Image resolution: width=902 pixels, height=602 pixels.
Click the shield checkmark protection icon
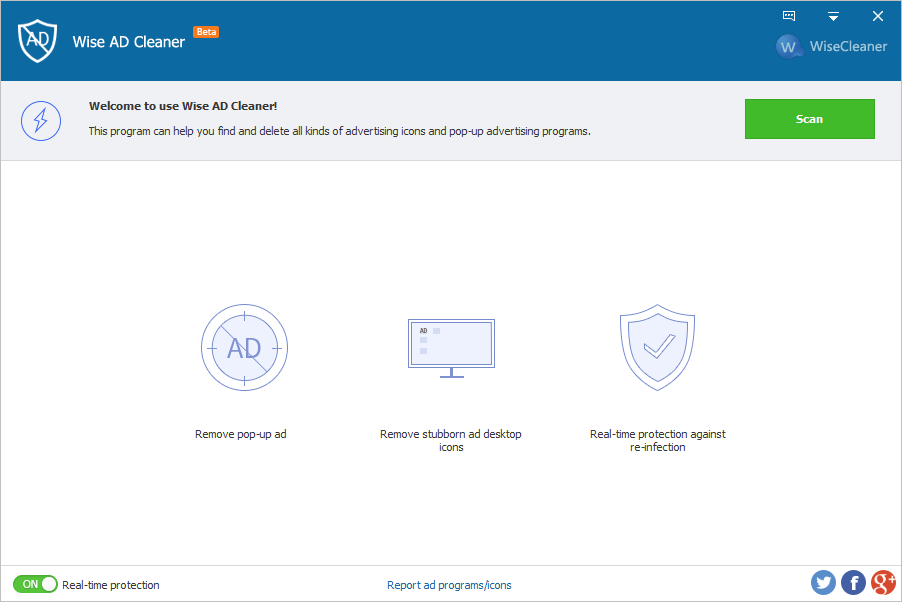[x=658, y=347]
